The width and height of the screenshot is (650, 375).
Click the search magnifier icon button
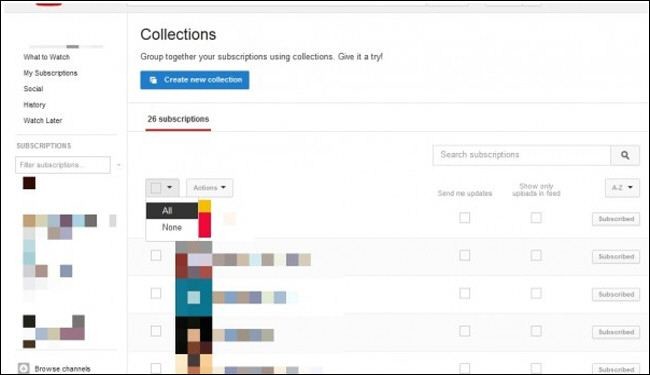tap(625, 155)
